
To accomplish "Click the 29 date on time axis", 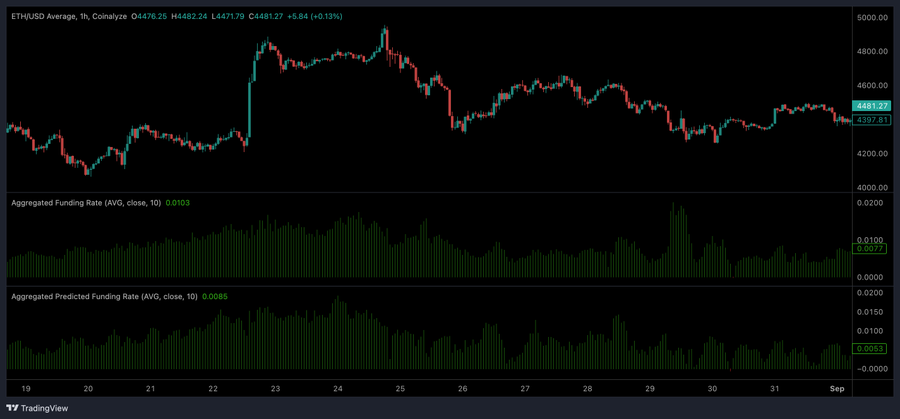I will point(650,388).
